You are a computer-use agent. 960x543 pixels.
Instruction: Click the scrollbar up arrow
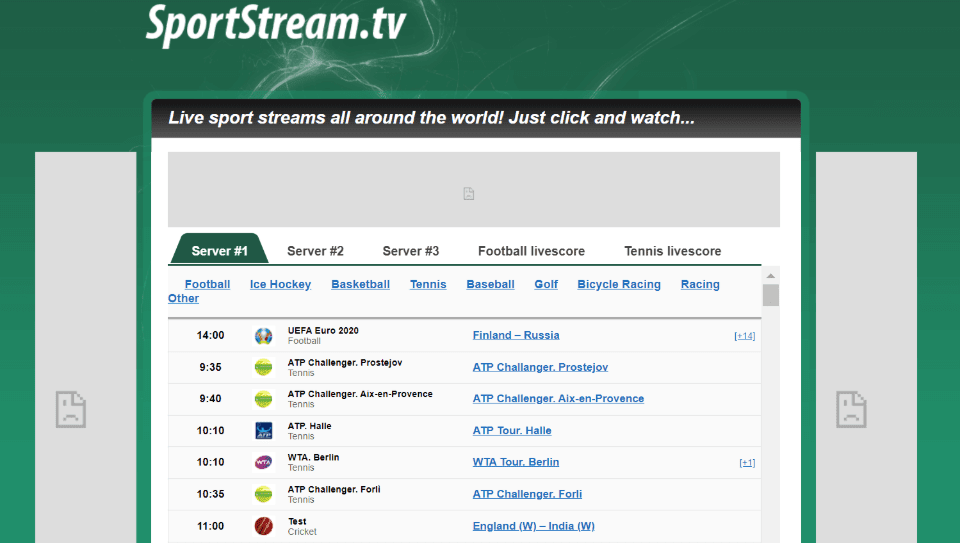click(771, 275)
